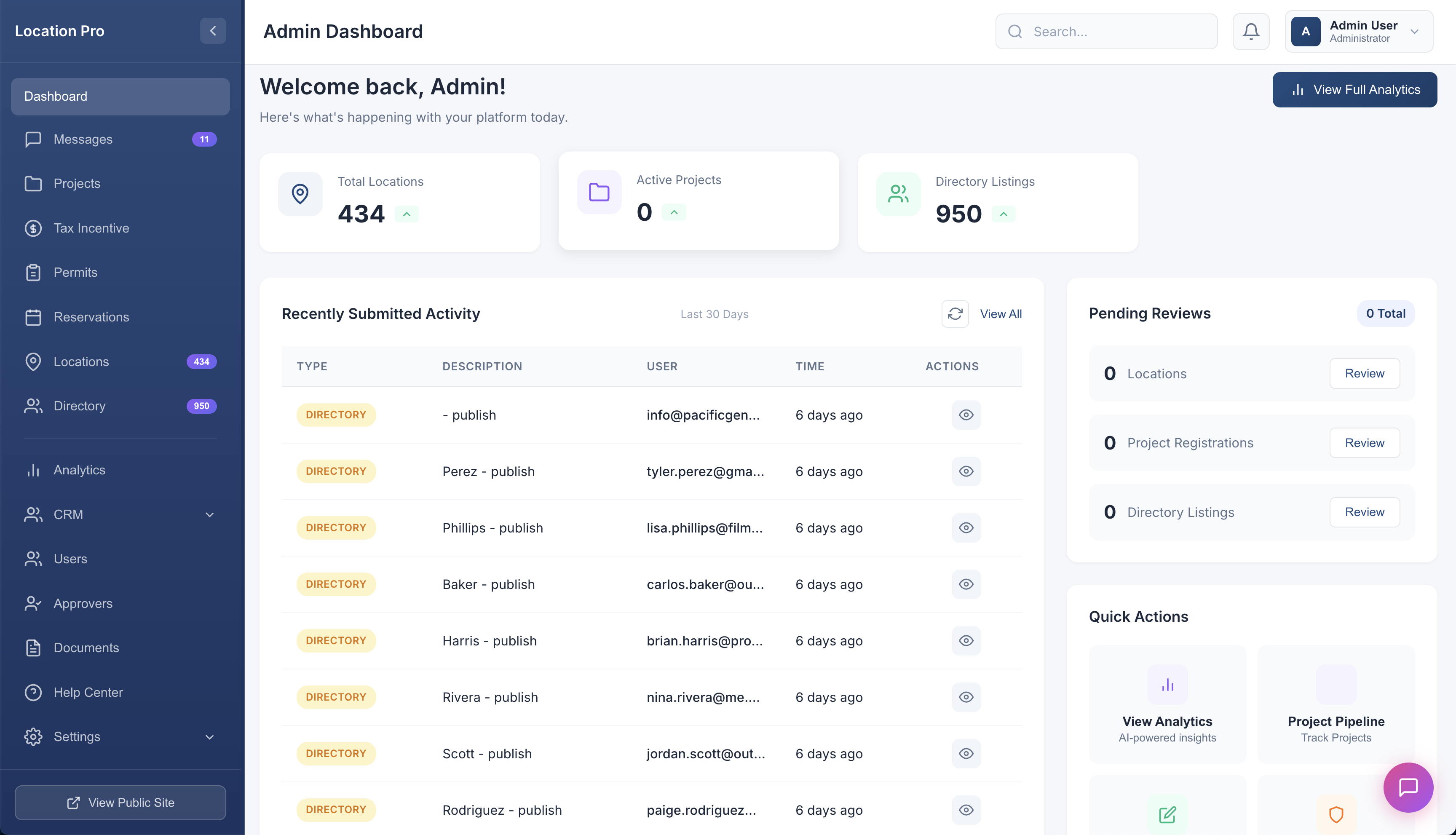
Task: Click the Directory people sidebar icon
Action: (x=33, y=406)
